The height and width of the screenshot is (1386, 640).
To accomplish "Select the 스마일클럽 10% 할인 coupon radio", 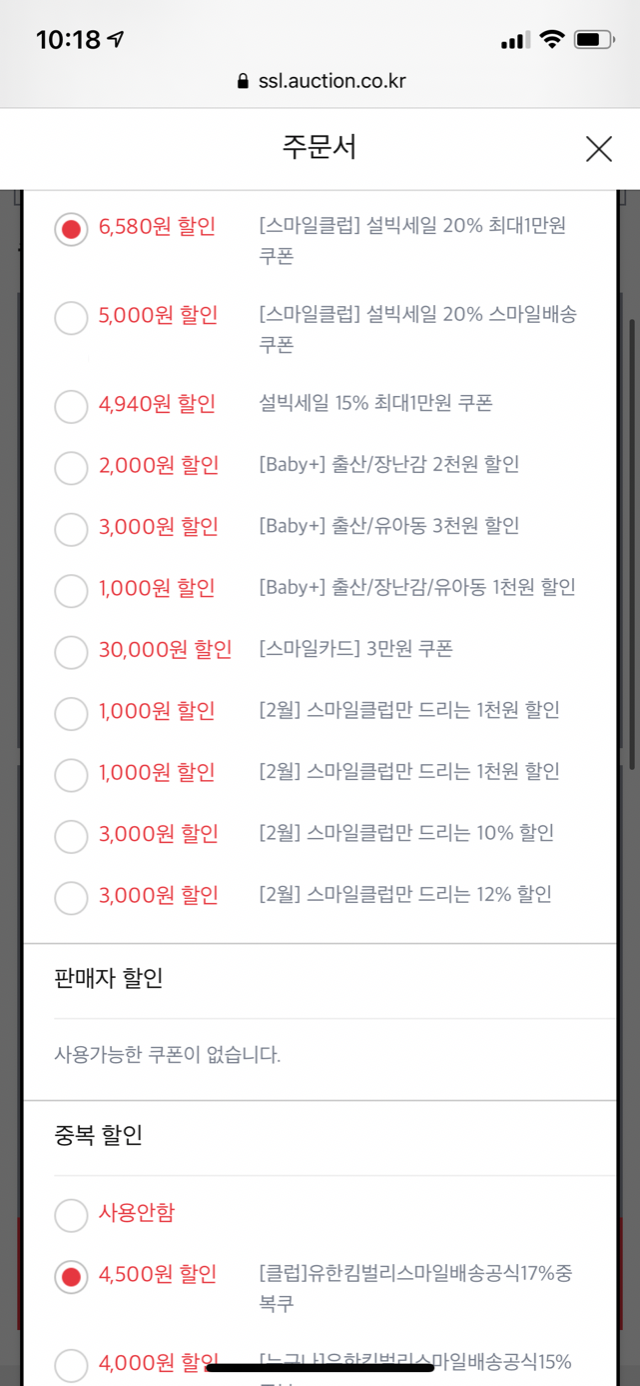I will coord(71,836).
